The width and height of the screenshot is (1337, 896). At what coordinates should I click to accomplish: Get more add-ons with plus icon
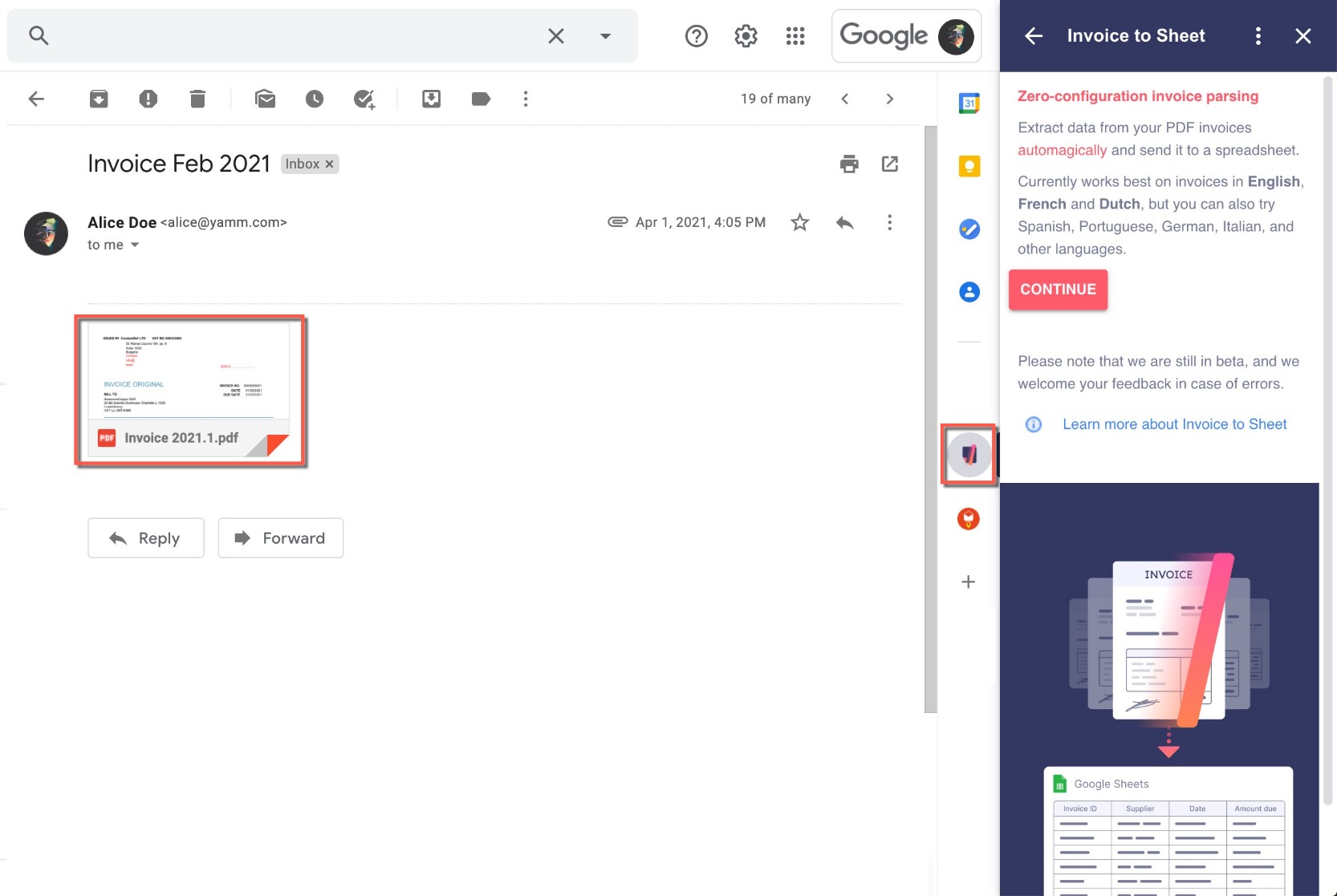click(x=969, y=582)
